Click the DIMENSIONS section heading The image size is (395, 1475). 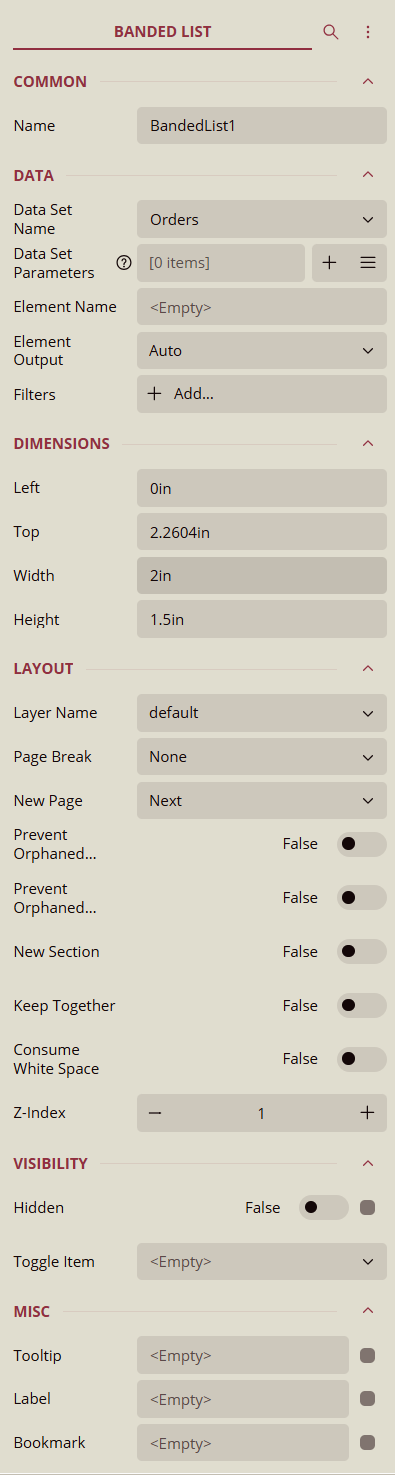[62, 443]
